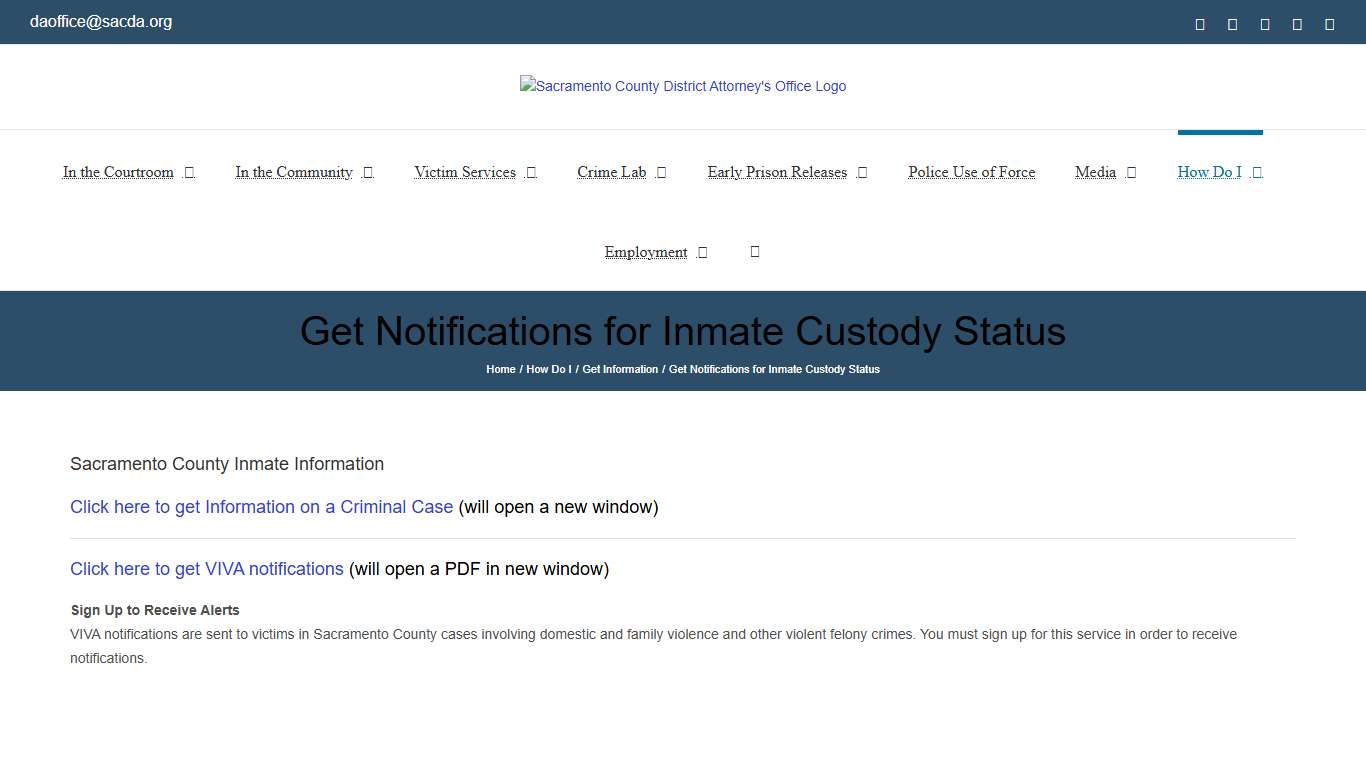Select the Police Use of Force menu item

click(971, 172)
